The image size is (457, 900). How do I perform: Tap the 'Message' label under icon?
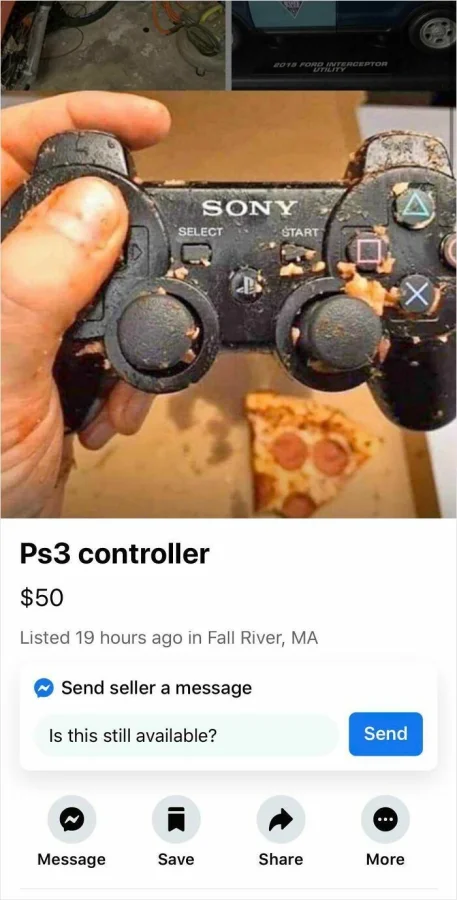click(x=72, y=859)
